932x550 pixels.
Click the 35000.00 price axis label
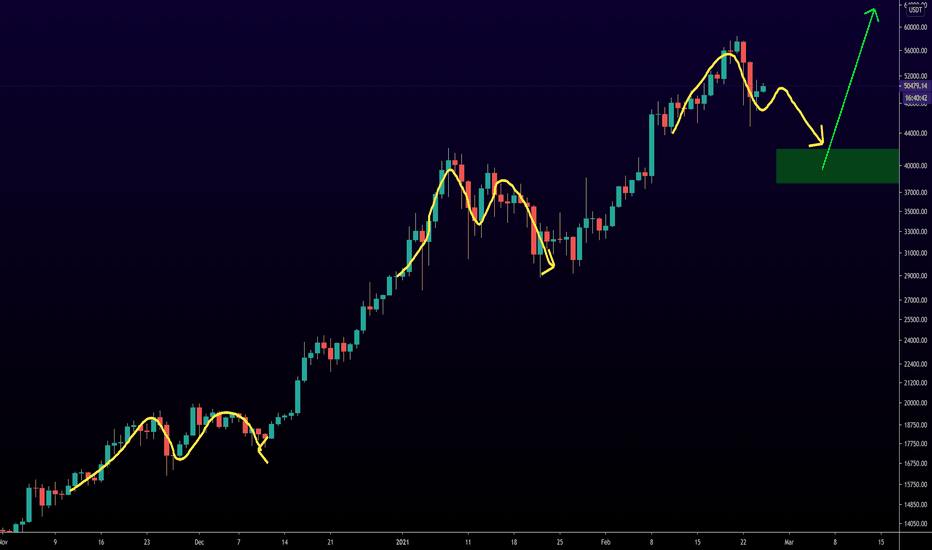point(916,212)
